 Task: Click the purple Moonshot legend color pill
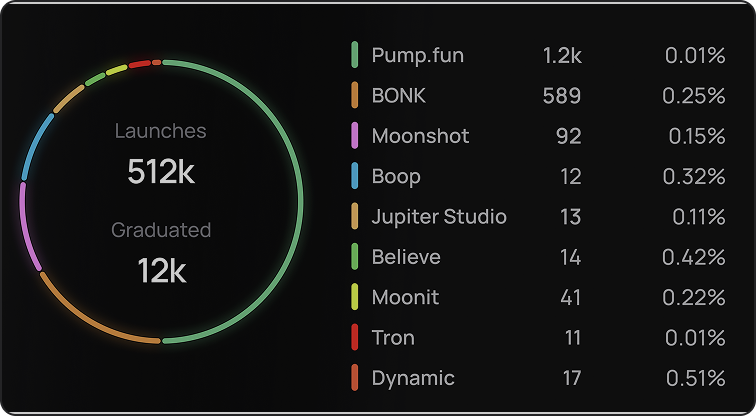(355, 135)
